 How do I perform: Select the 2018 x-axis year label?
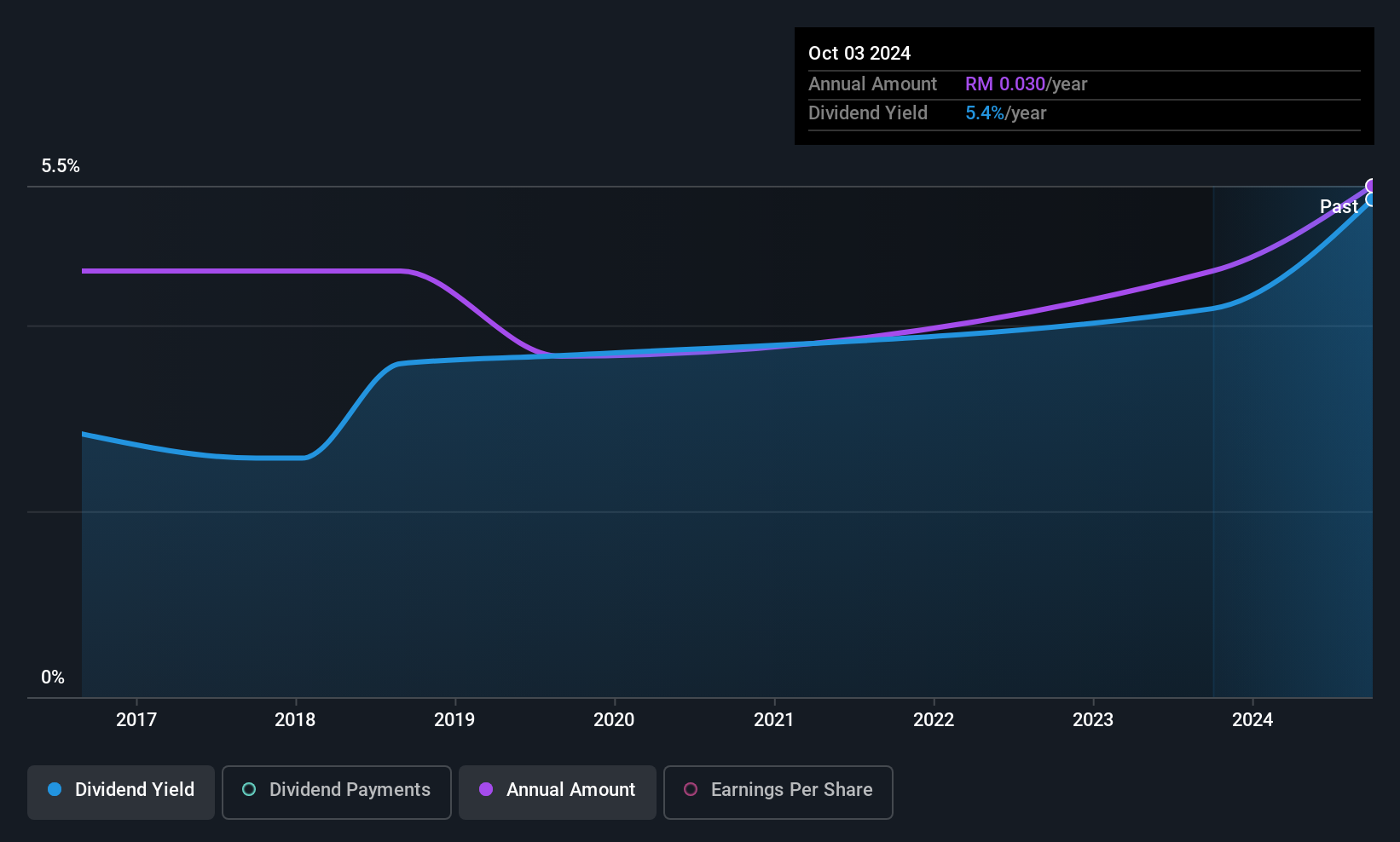click(295, 720)
